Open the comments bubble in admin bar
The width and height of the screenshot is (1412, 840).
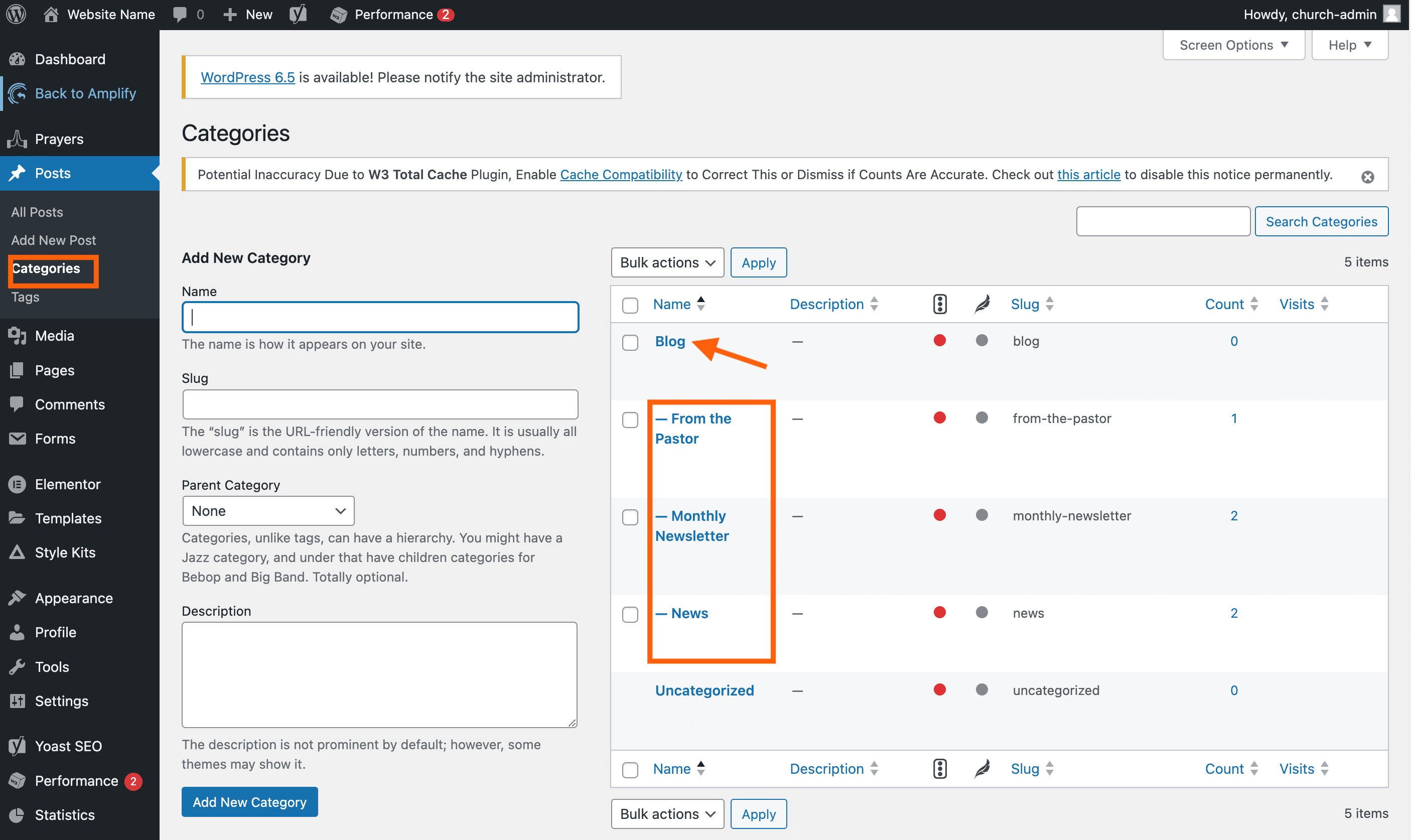181,14
